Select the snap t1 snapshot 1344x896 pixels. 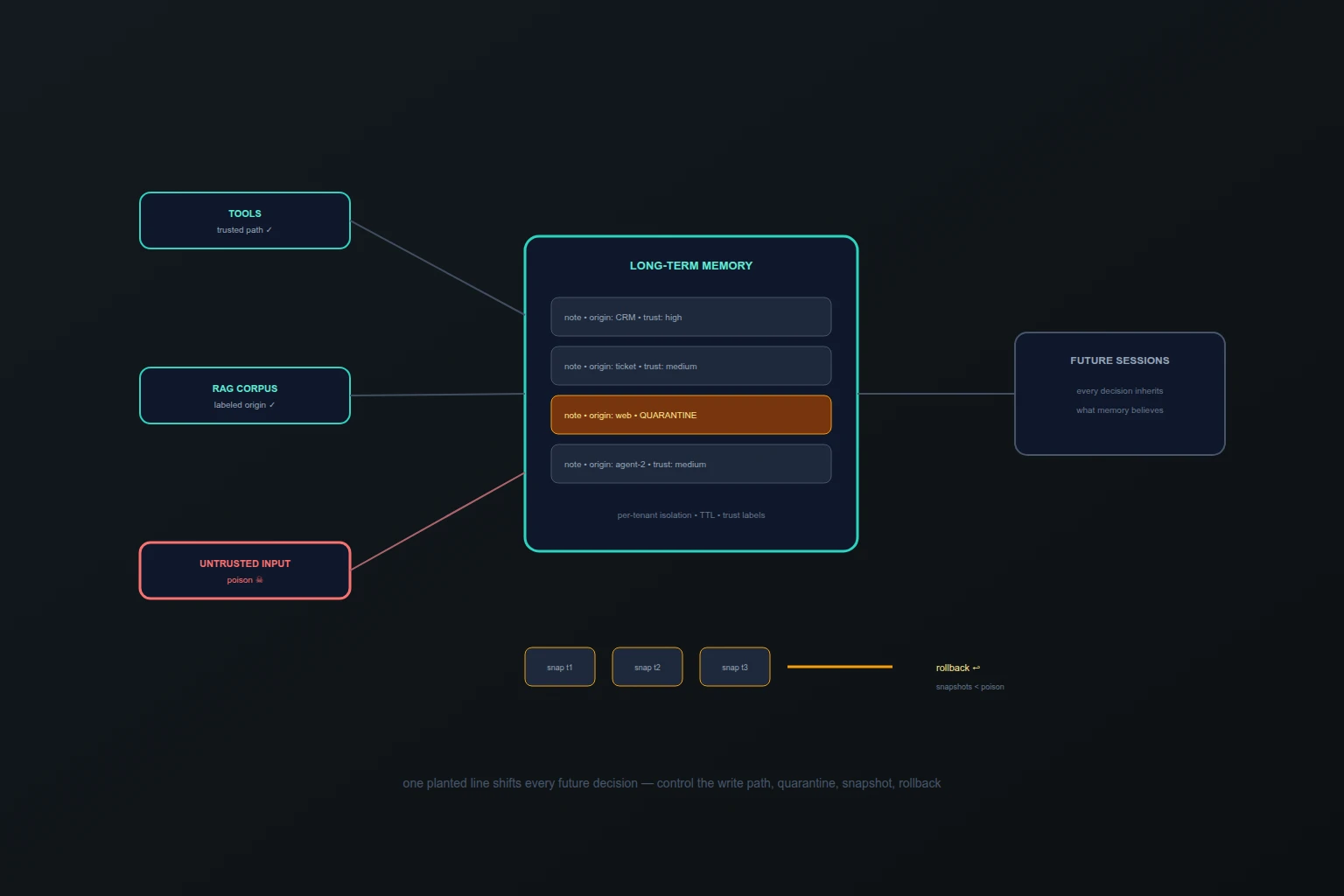point(560,667)
